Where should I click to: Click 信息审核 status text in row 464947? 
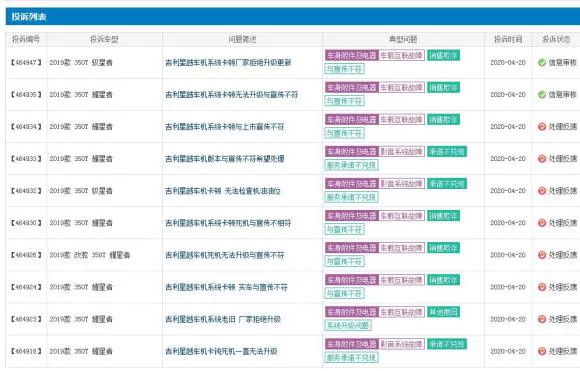pos(562,63)
